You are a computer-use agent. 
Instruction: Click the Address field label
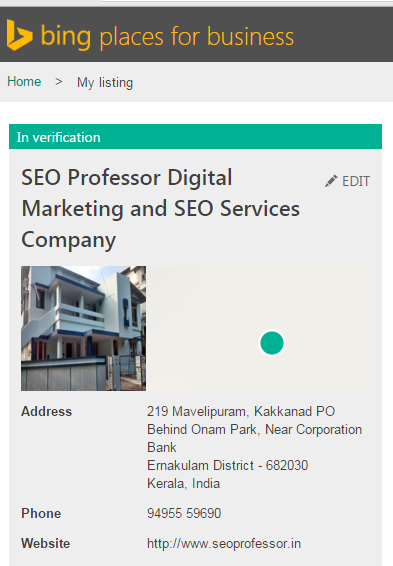[47, 412]
